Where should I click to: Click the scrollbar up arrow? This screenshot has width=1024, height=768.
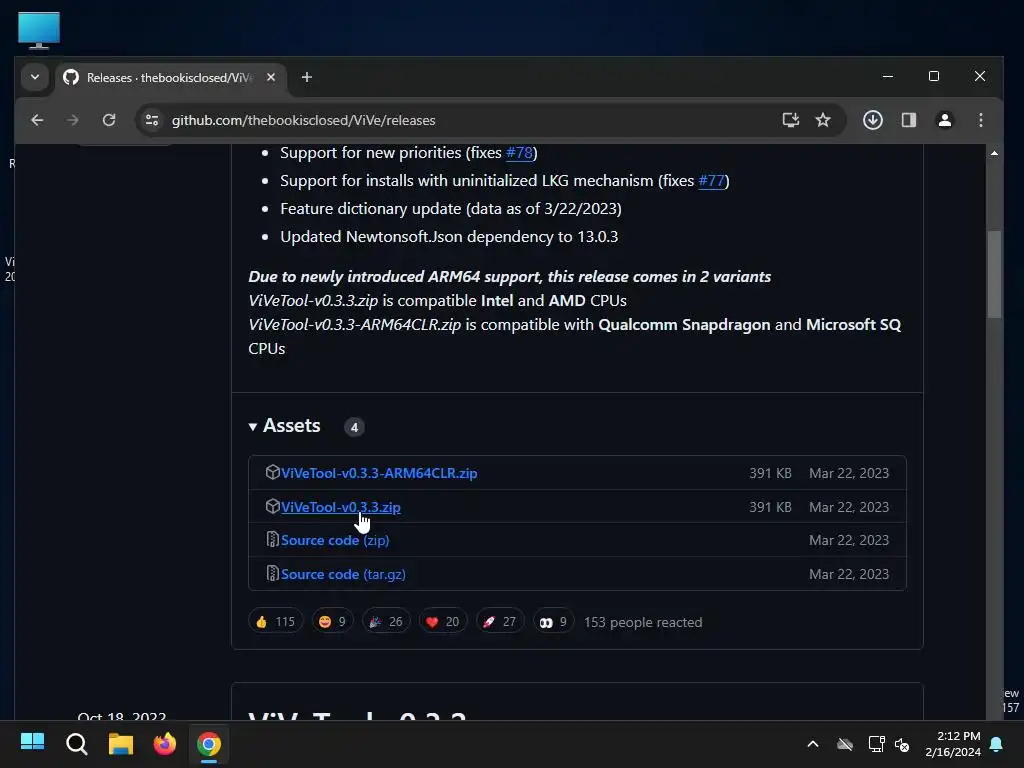pos(994,153)
